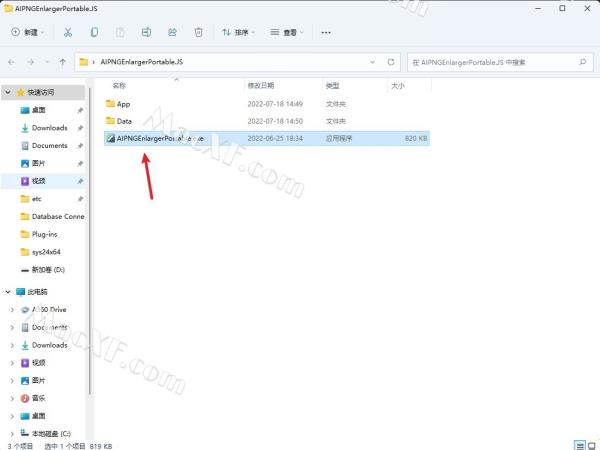Click the Forward navigation arrow
The height and width of the screenshot is (450, 600).
pos(31,62)
